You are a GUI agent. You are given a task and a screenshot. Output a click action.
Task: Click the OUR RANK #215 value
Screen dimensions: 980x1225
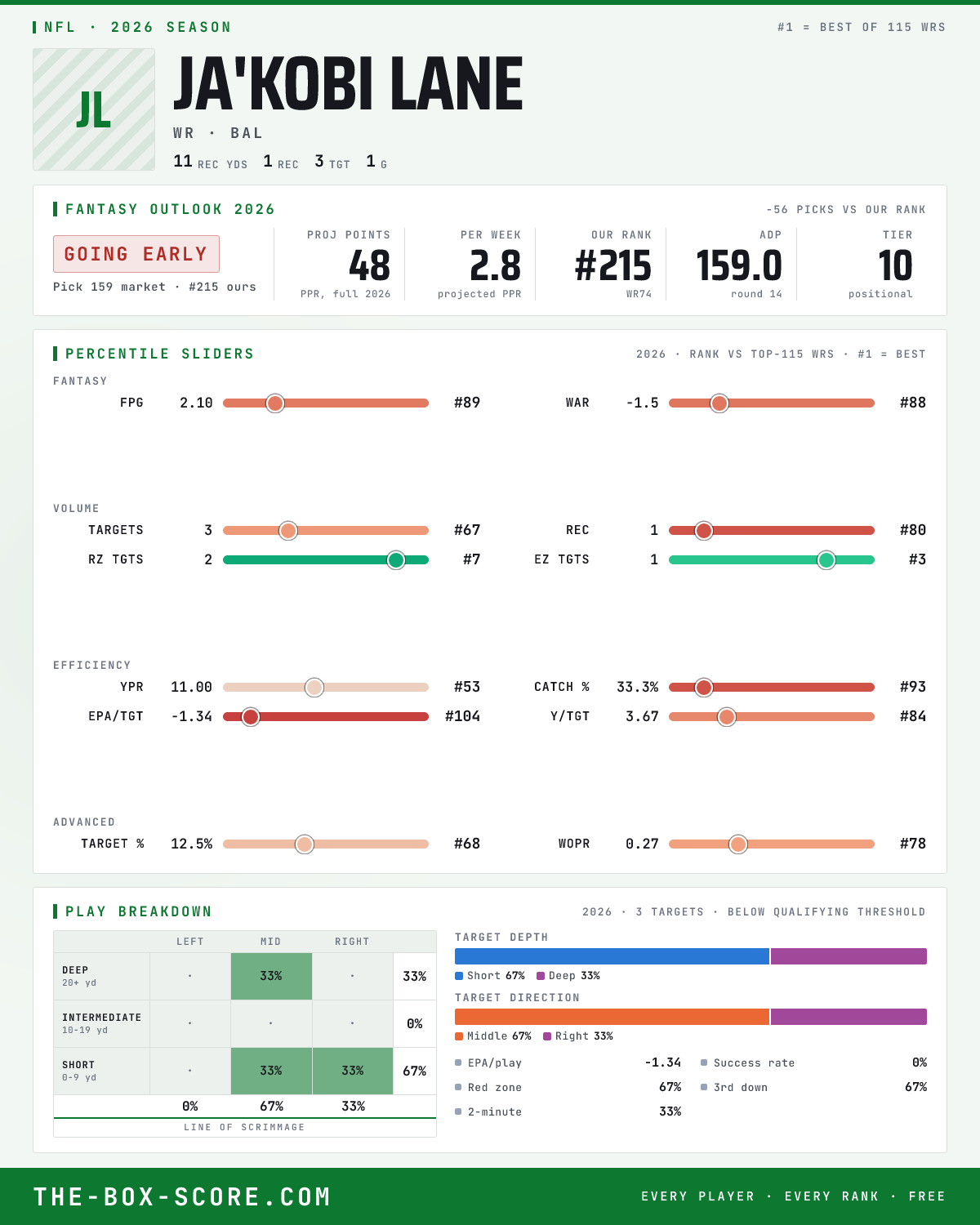click(x=613, y=265)
